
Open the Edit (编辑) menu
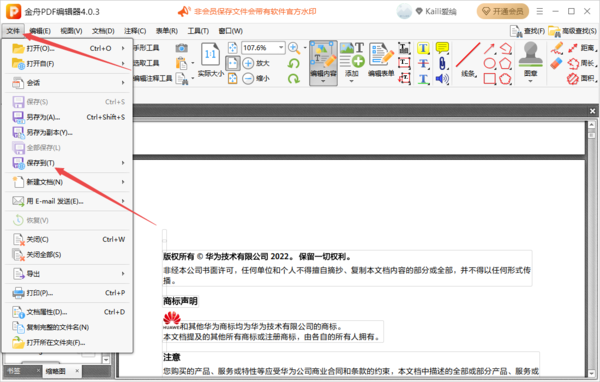(x=40, y=31)
